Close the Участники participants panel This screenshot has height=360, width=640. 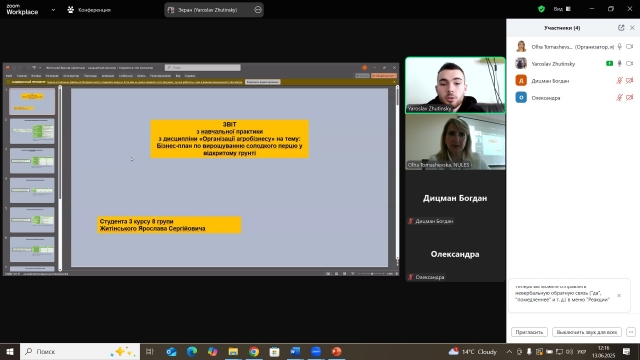[632, 28]
